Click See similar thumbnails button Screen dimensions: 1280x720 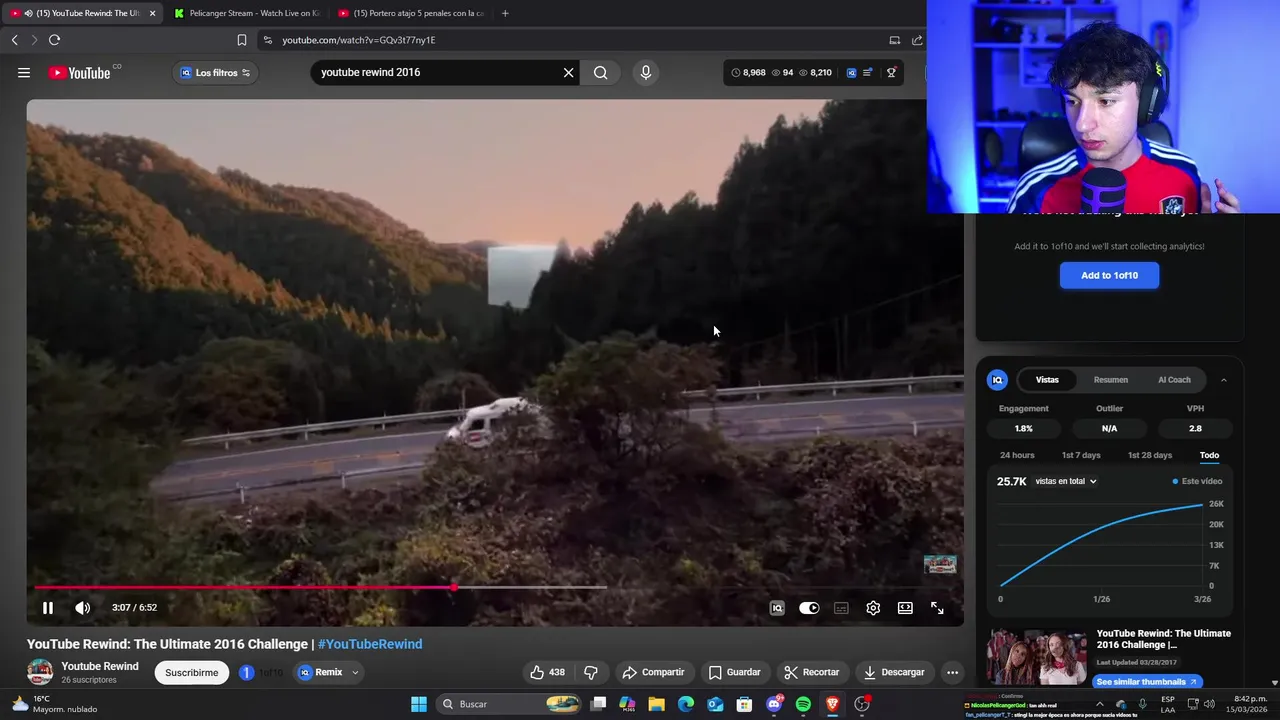click(1145, 682)
